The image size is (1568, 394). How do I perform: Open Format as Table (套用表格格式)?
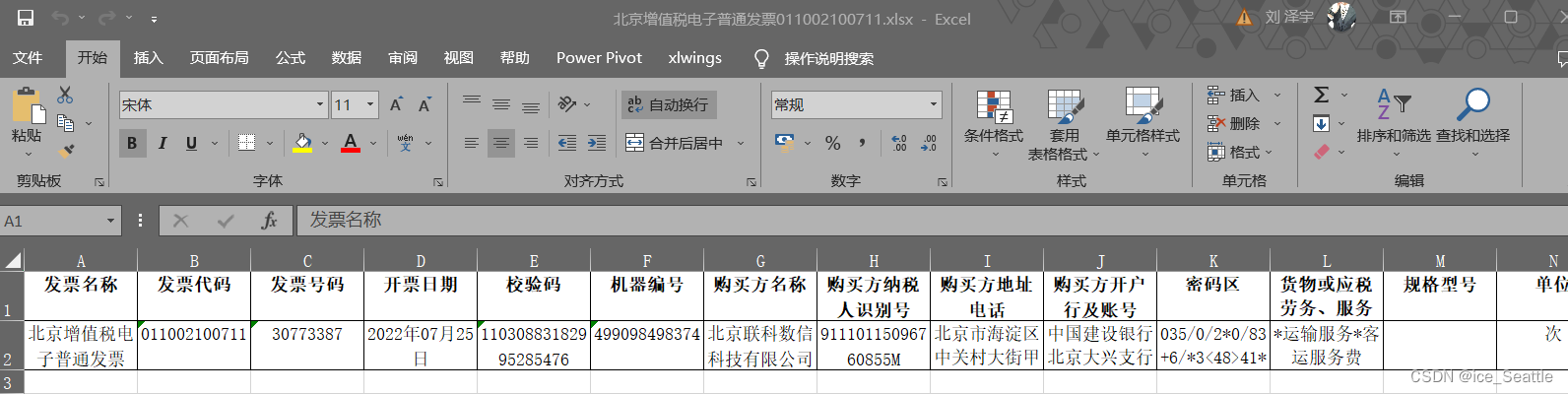(x=1064, y=124)
